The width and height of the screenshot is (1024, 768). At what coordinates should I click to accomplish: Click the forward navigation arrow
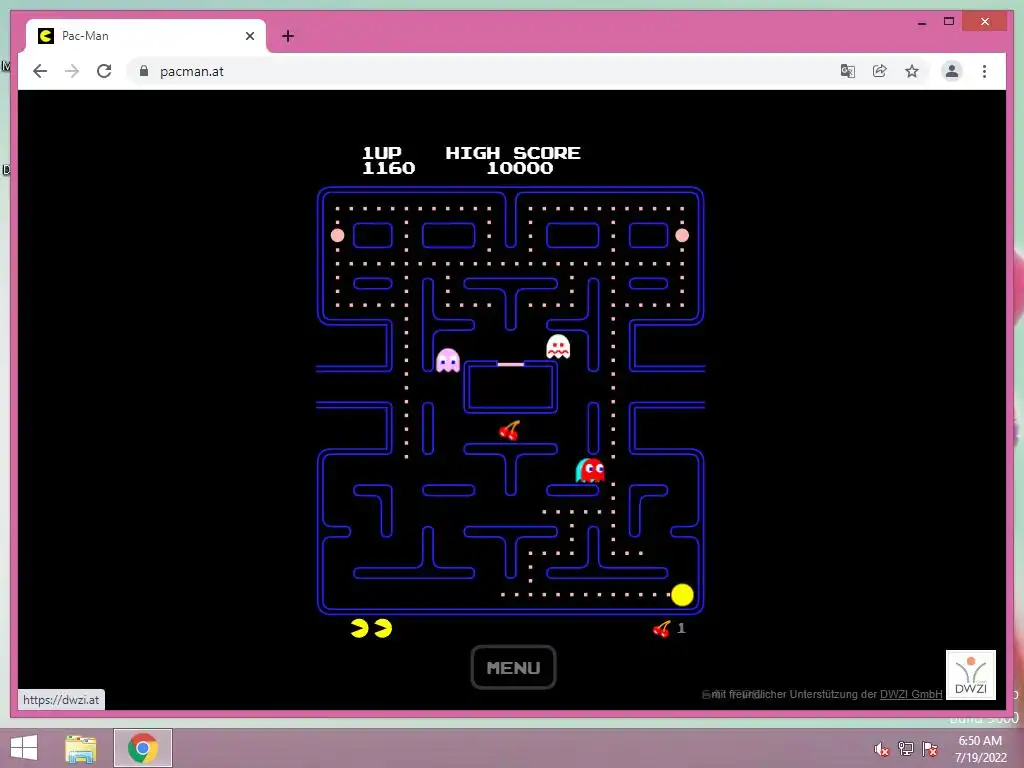[x=72, y=71]
